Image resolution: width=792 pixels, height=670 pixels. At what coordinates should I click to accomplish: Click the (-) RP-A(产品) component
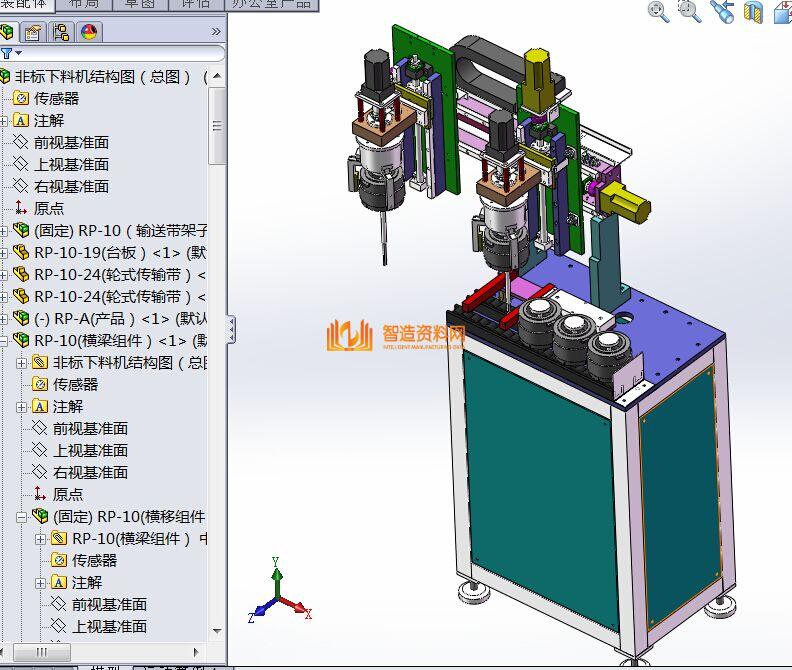coord(110,319)
